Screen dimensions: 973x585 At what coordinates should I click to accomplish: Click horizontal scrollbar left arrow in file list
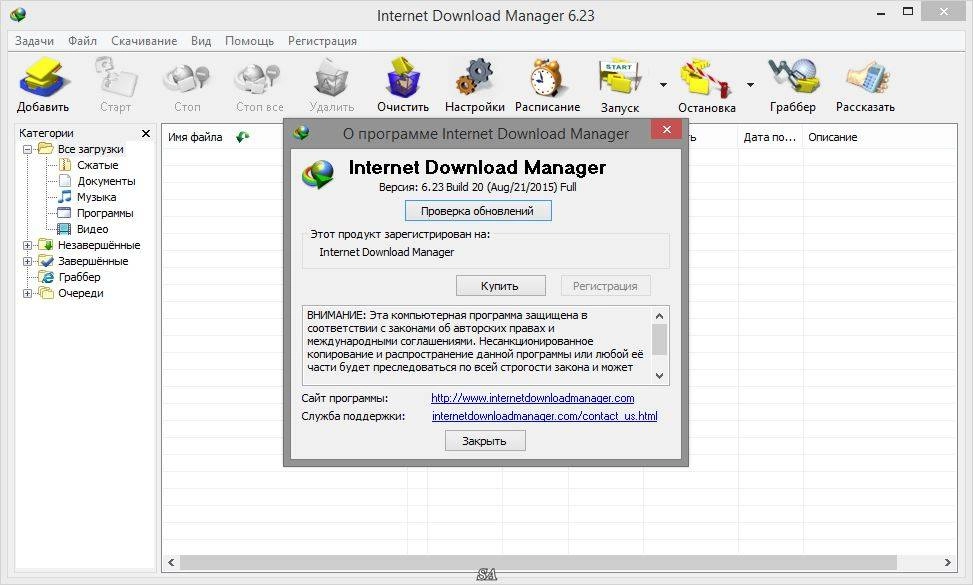click(171, 563)
